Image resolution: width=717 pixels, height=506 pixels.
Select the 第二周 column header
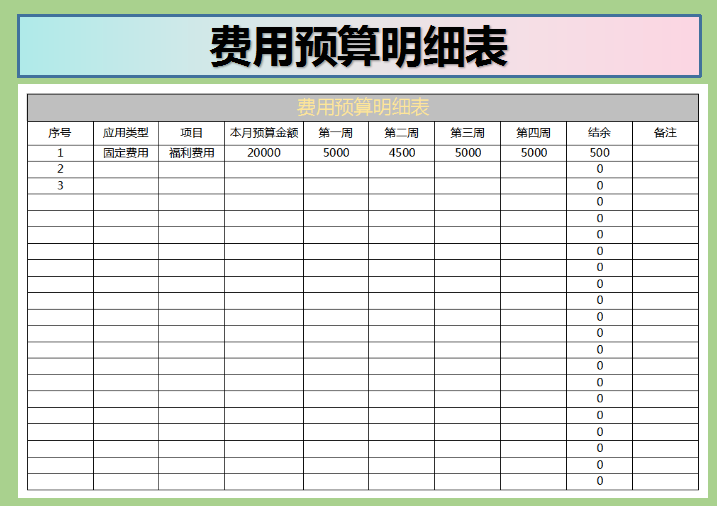(401, 133)
